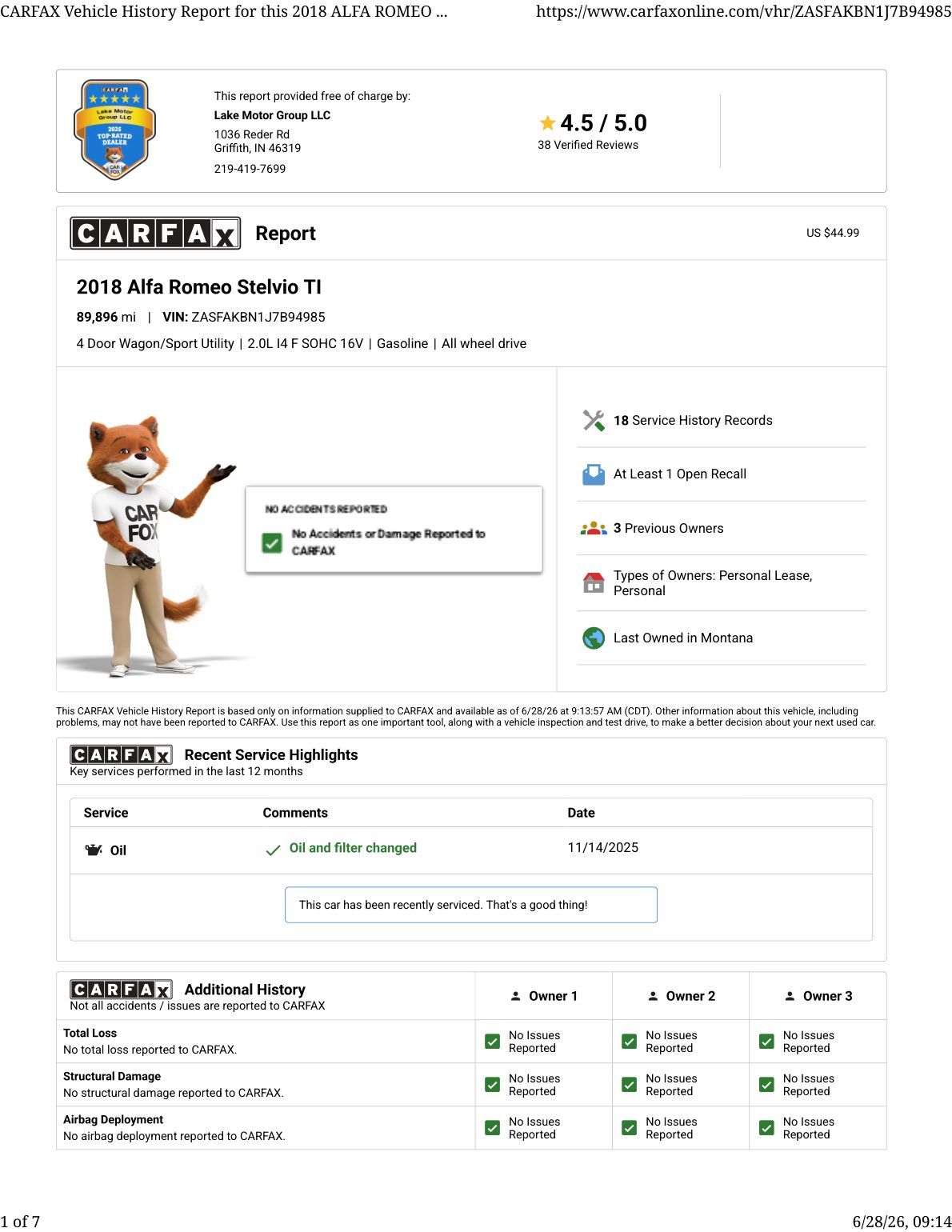Click the 1 of 7 page indicator
952x1232 pixels.
(20, 1222)
